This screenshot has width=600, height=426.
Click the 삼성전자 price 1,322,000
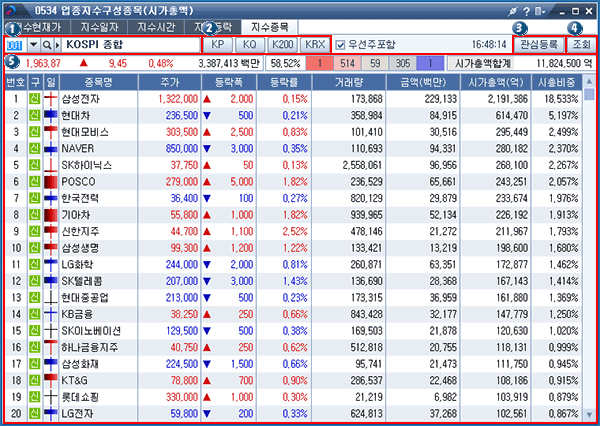(178, 99)
